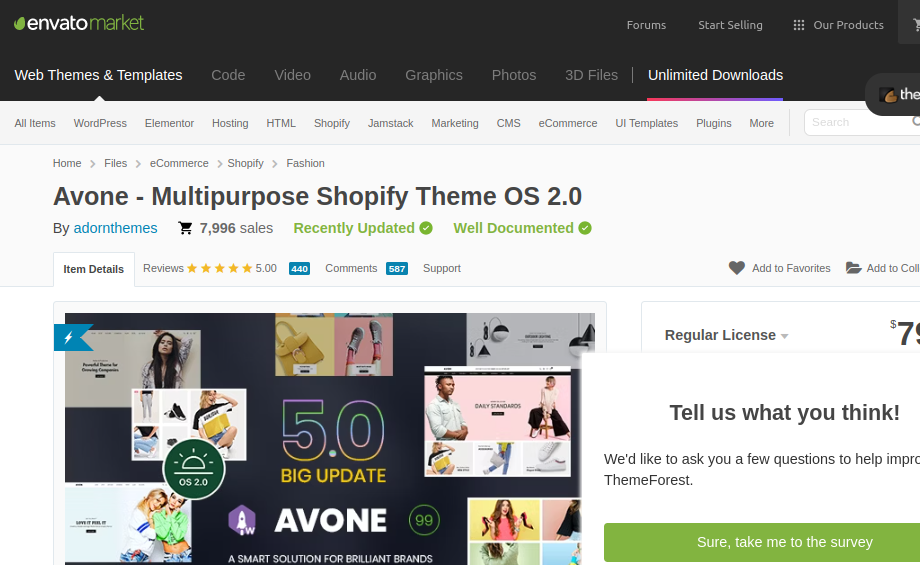Go to the Code marketplace
The image size is (920, 565).
point(228,75)
